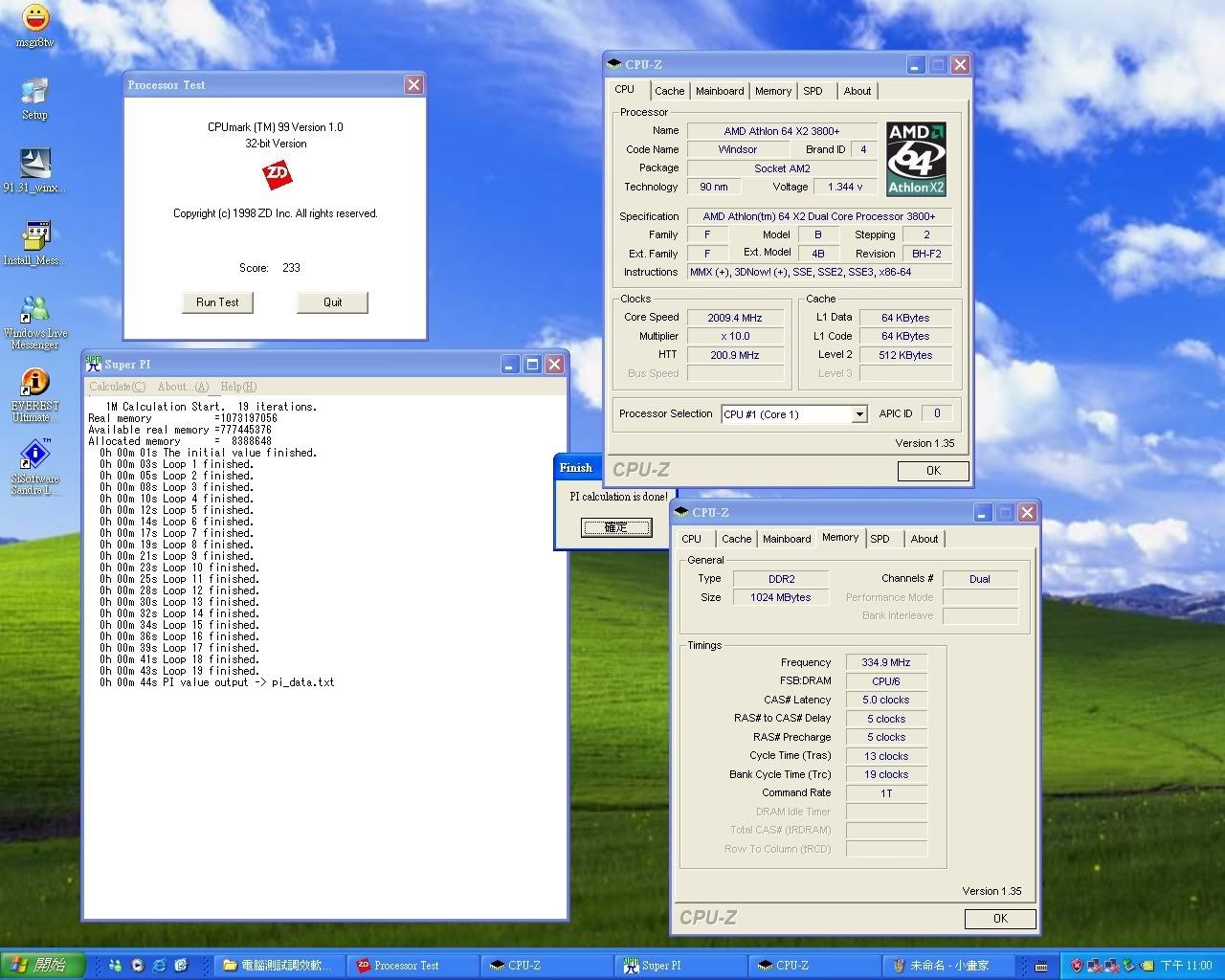The height and width of the screenshot is (980, 1225).
Task: Select the Install_Mess desktop icon
Action: point(34,243)
